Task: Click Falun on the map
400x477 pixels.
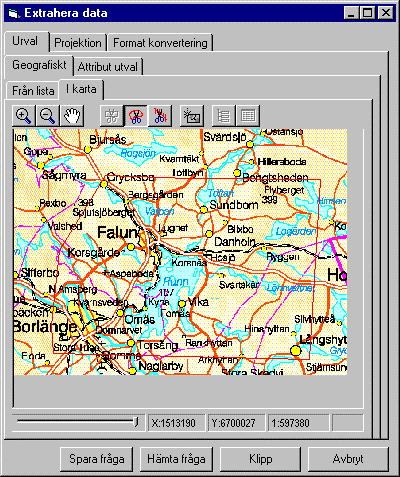Action: (x=117, y=233)
